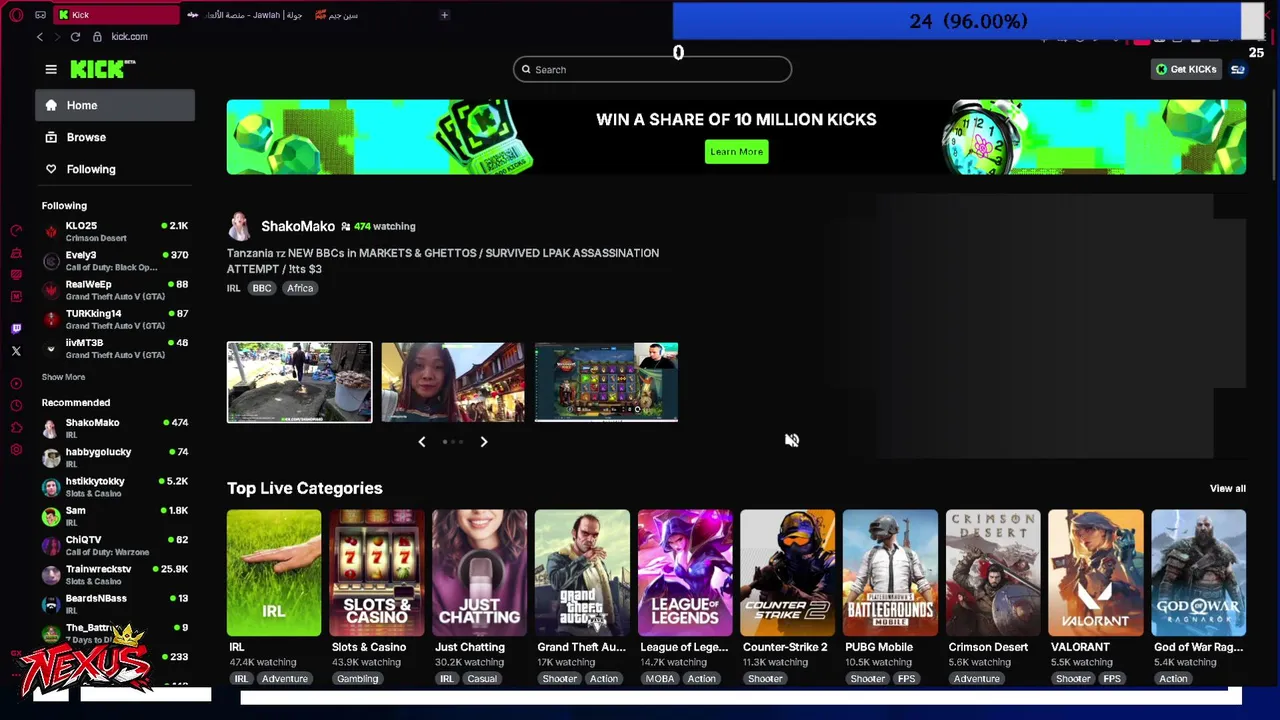Click the Kick logo
This screenshot has height=720, width=1280.
tap(102, 69)
